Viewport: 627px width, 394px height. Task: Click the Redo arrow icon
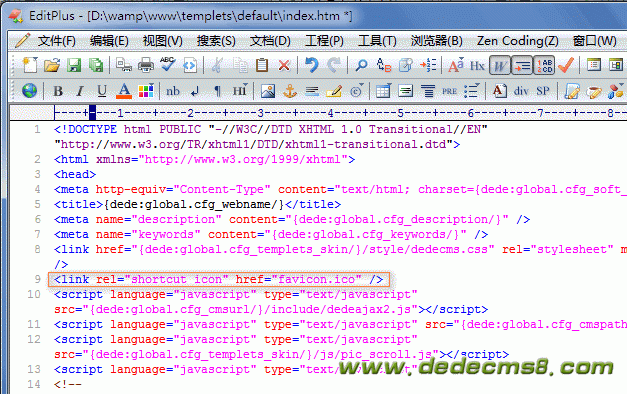(333, 65)
